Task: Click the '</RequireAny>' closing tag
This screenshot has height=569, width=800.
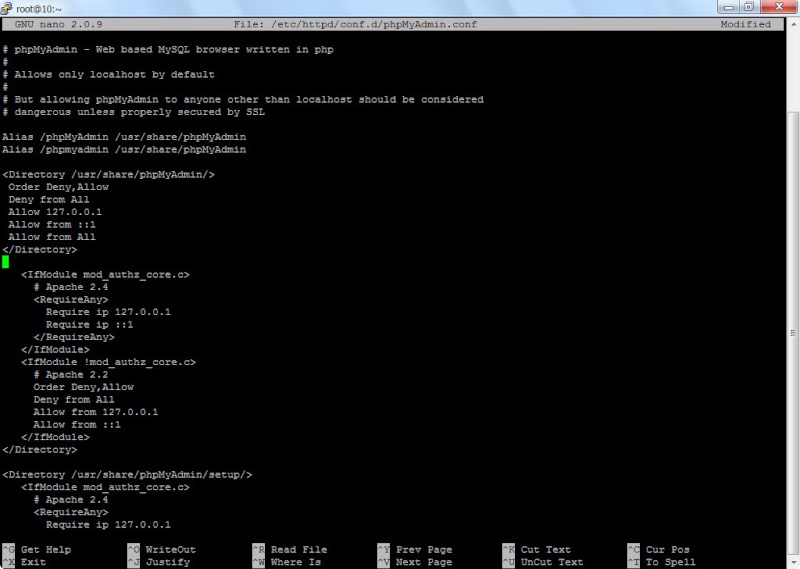Action: coord(74,337)
